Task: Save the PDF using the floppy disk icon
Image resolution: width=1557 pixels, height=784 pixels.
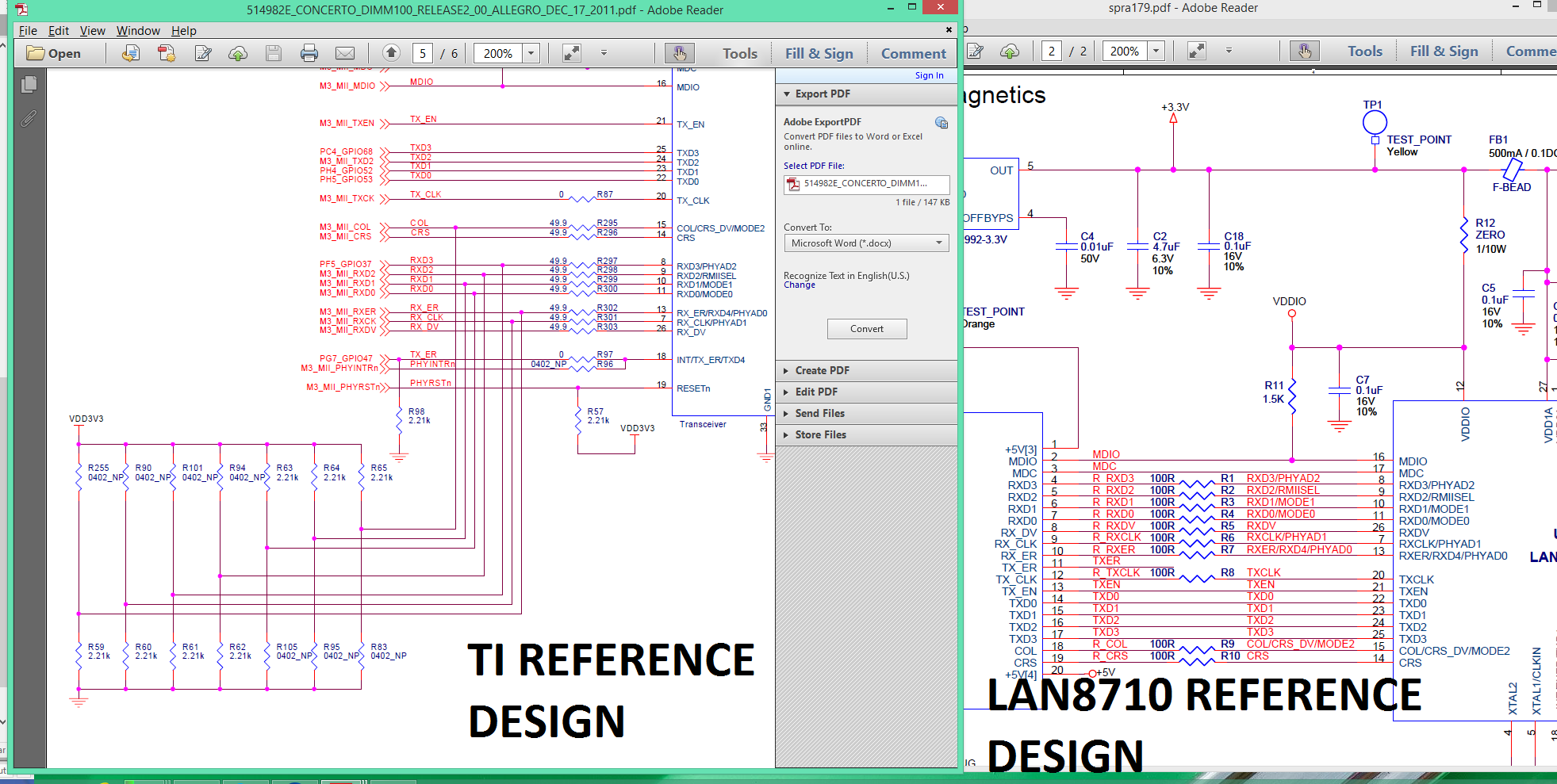Action: point(274,53)
